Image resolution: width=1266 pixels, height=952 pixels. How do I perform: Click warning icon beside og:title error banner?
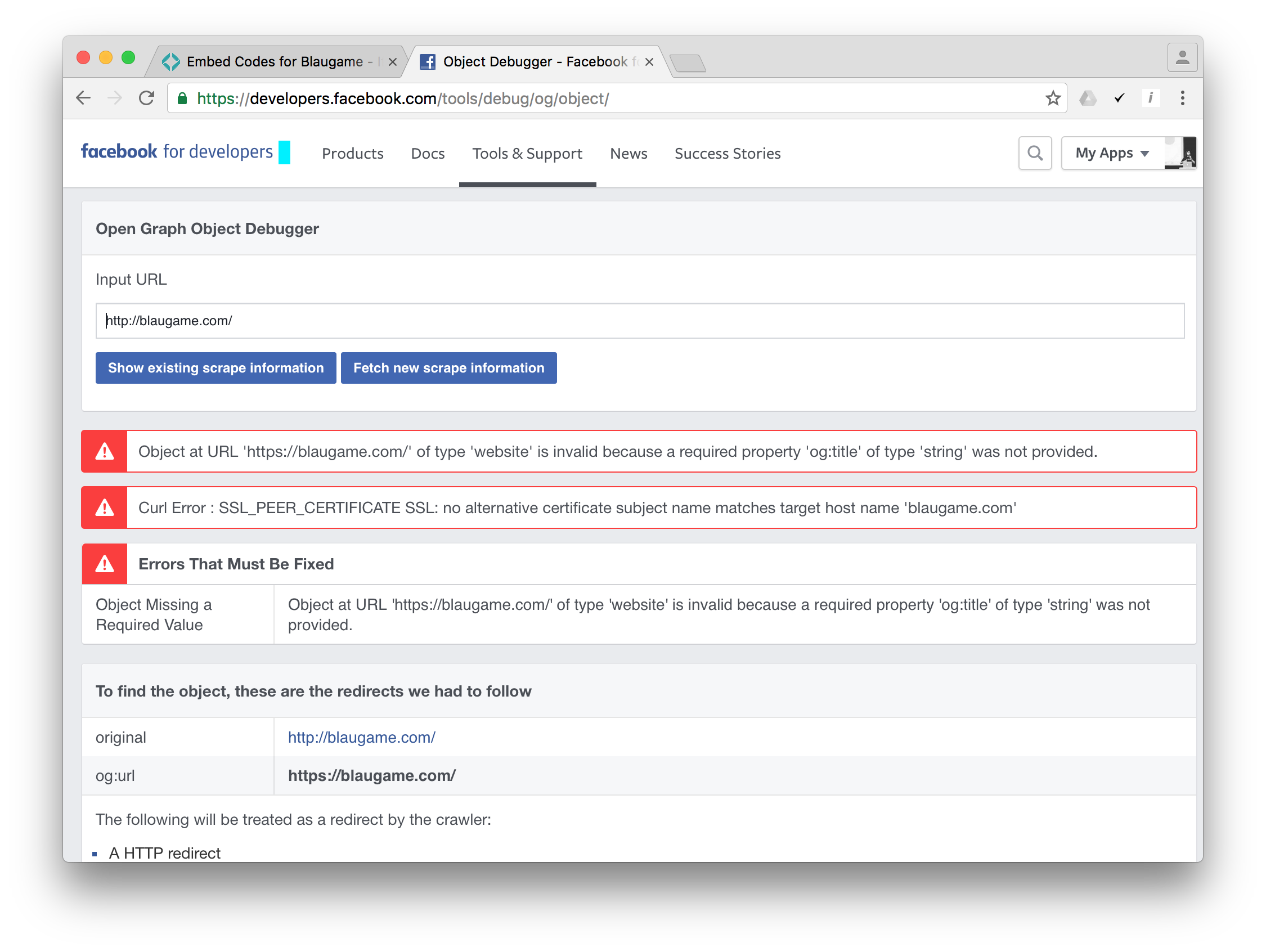[x=104, y=452]
